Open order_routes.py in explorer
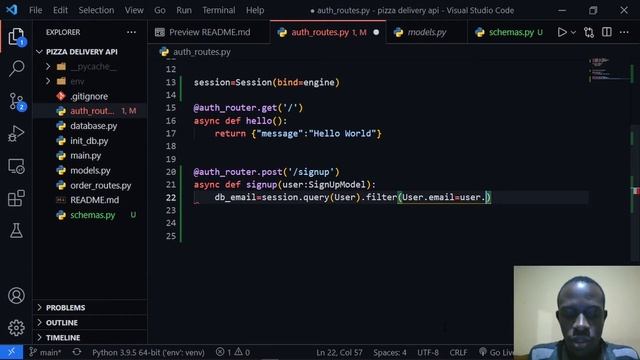 coord(90,185)
